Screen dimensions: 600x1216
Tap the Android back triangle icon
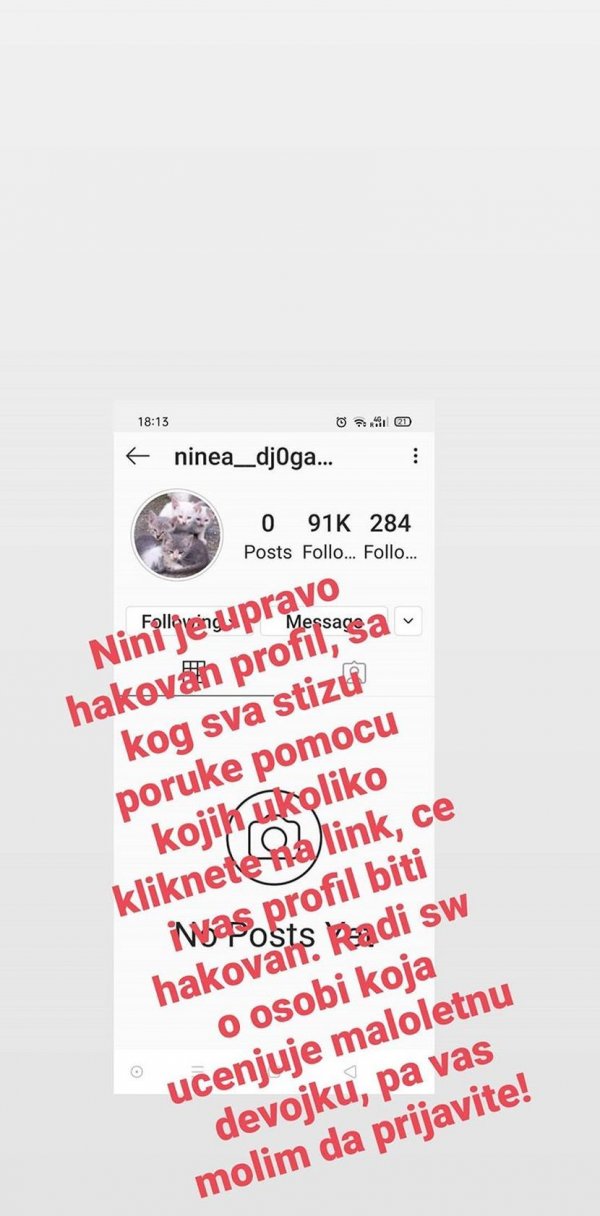click(x=349, y=1071)
